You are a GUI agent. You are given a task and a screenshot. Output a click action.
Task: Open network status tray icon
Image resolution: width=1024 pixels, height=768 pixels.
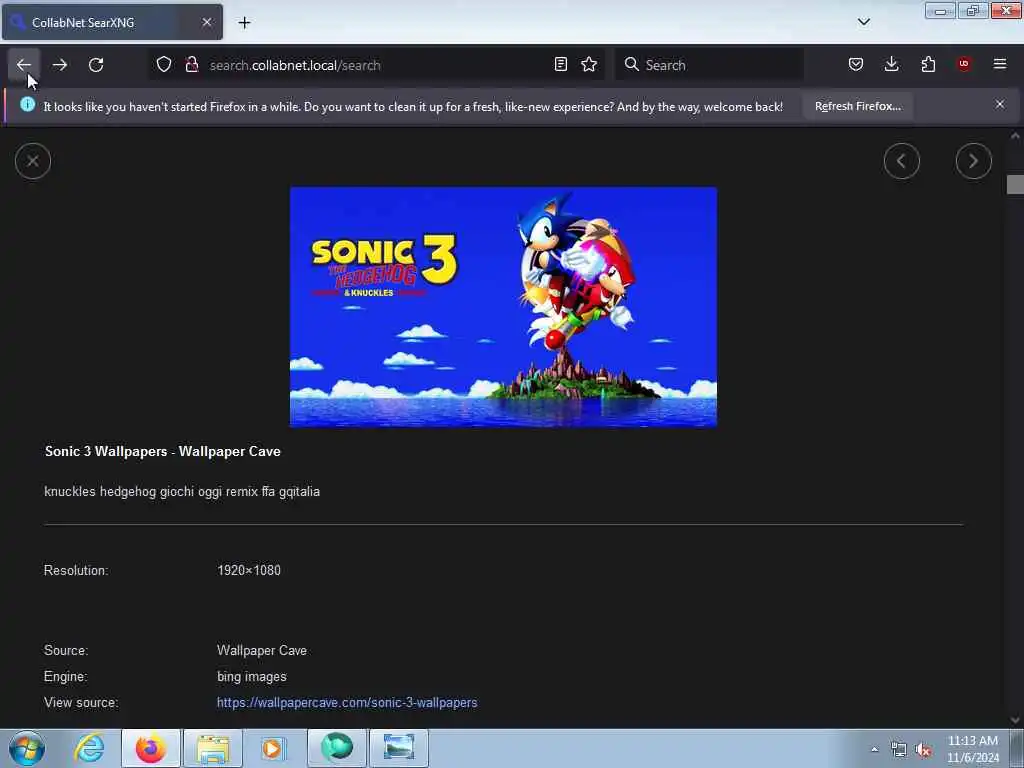click(x=899, y=750)
